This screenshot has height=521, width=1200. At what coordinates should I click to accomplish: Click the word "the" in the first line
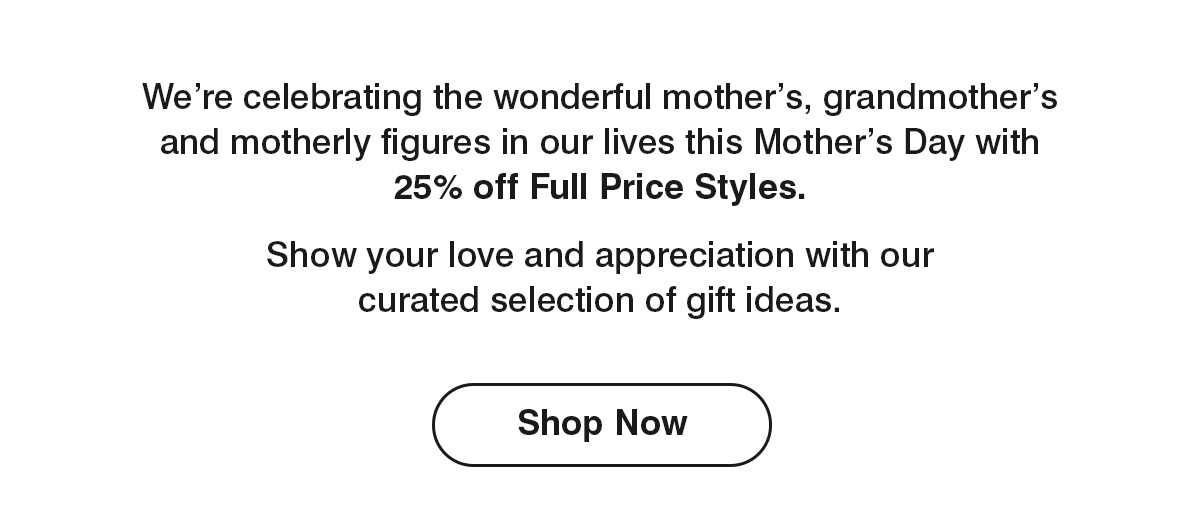point(459,98)
